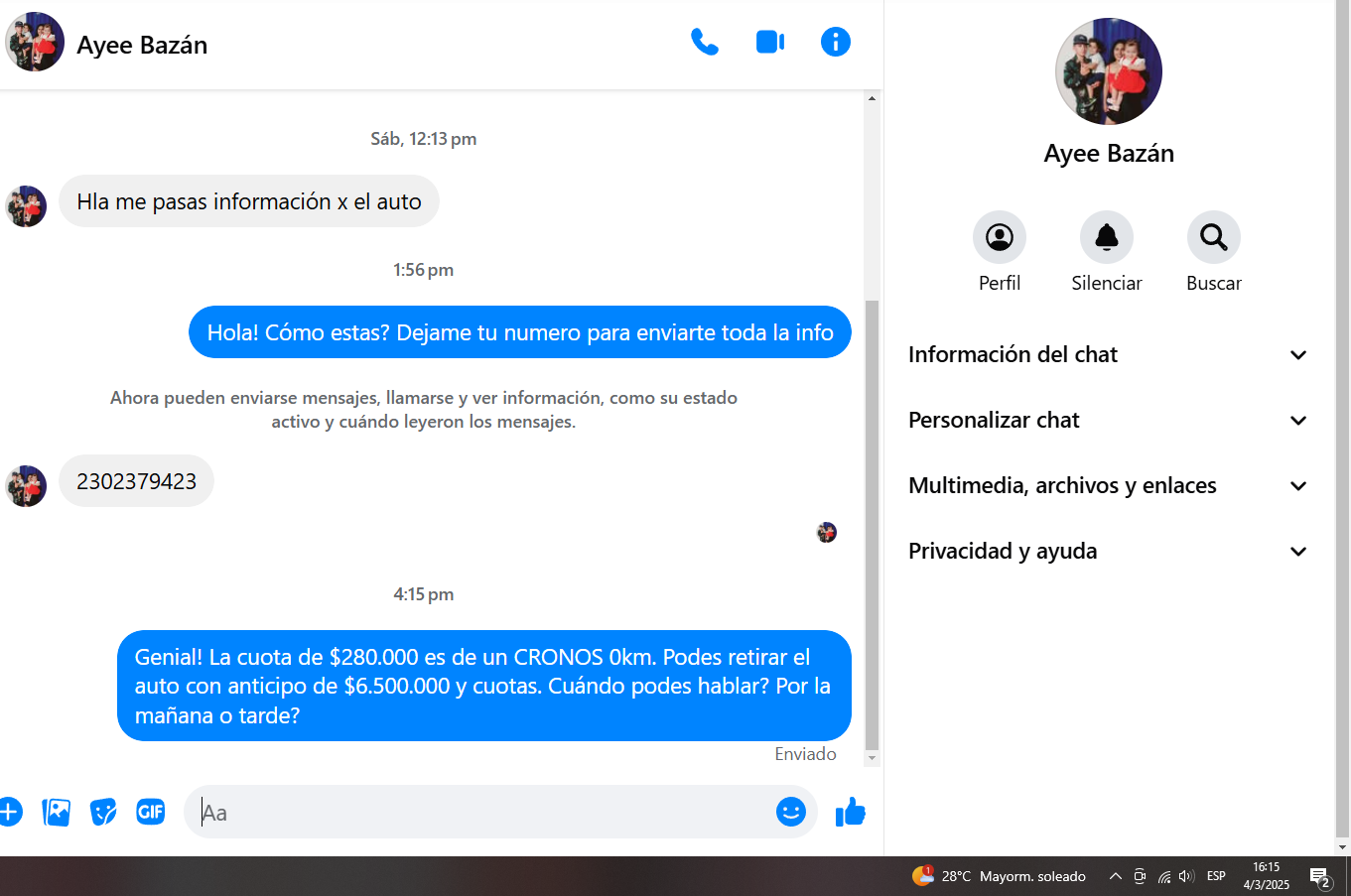Viewport: 1351px width, 896px height.
Task: Start a voice call with Ayee Bazán
Action: click(x=704, y=42)
